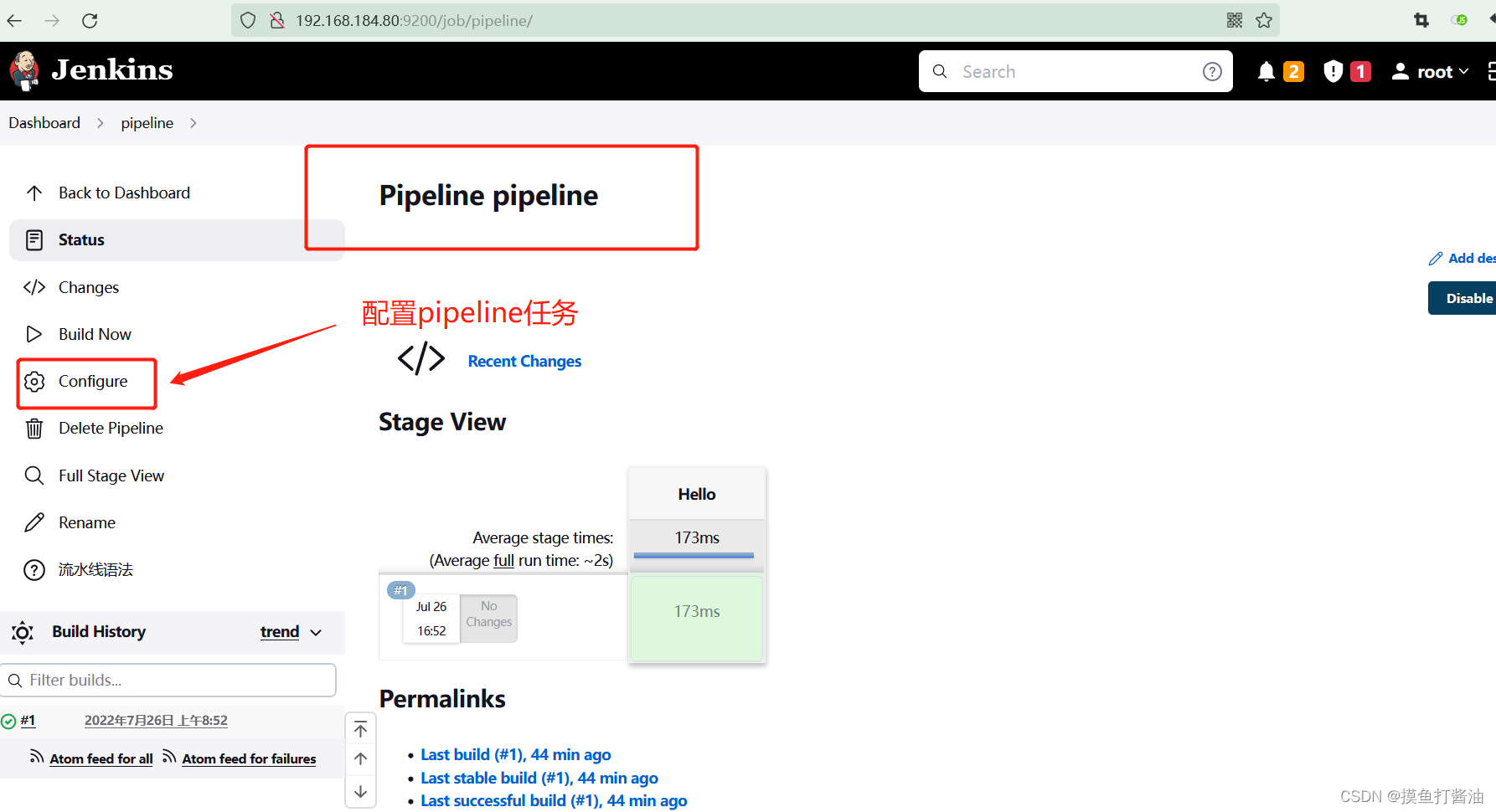Open the trend link in Build History
The height and width of the screenshot is (812, 1496).
coord(280,632)
